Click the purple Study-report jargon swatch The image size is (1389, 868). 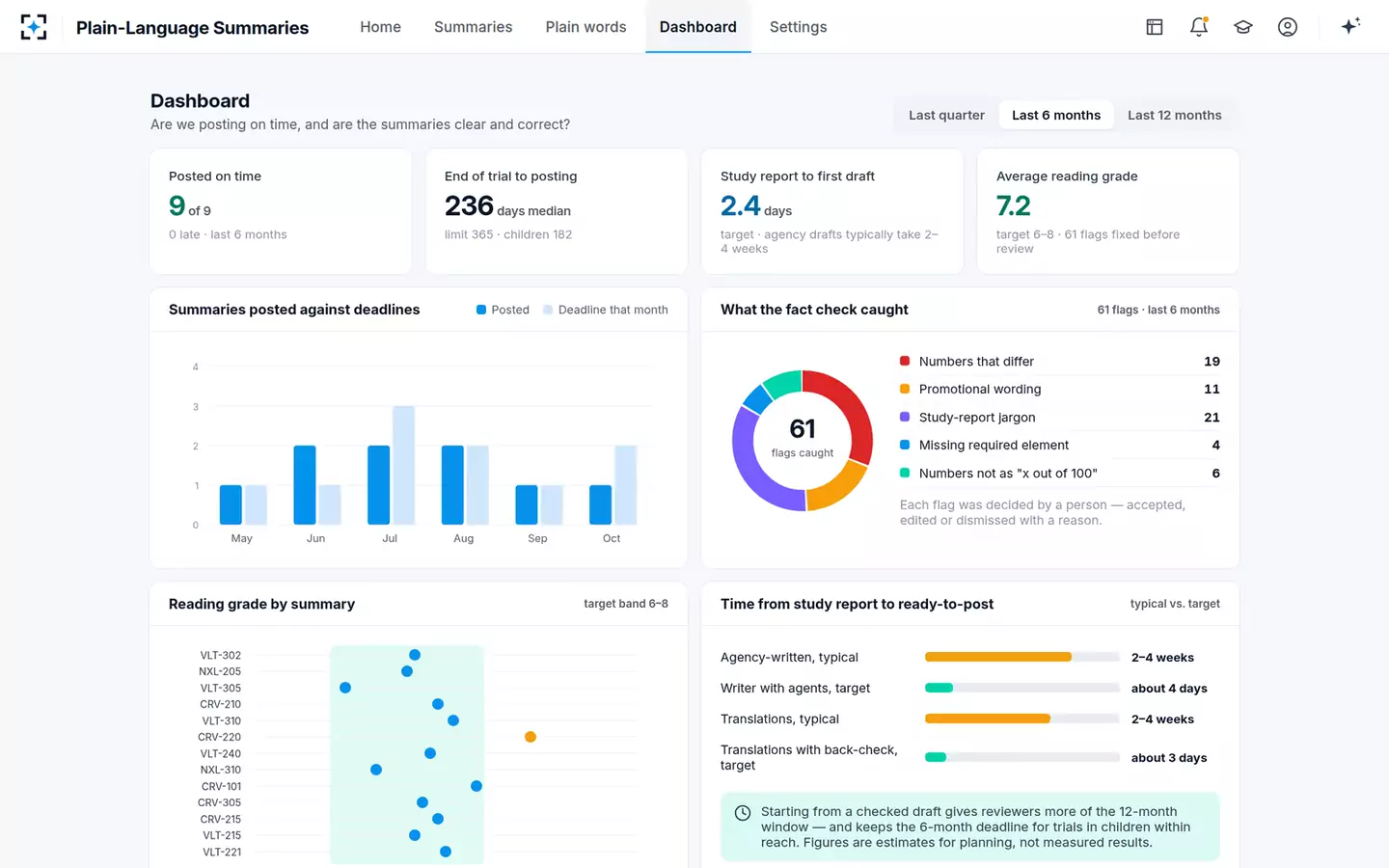pyautogui.click(x=905, y=417)
